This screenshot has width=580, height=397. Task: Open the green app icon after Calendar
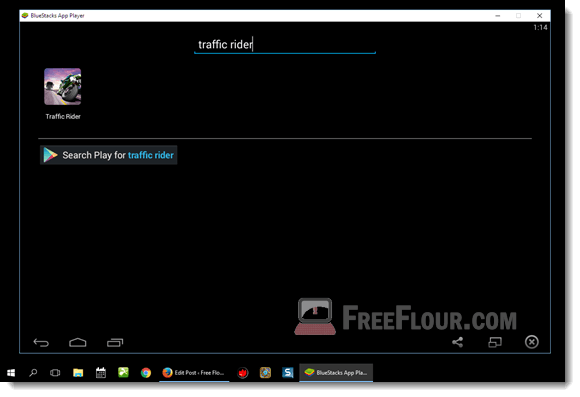(123, 372)
